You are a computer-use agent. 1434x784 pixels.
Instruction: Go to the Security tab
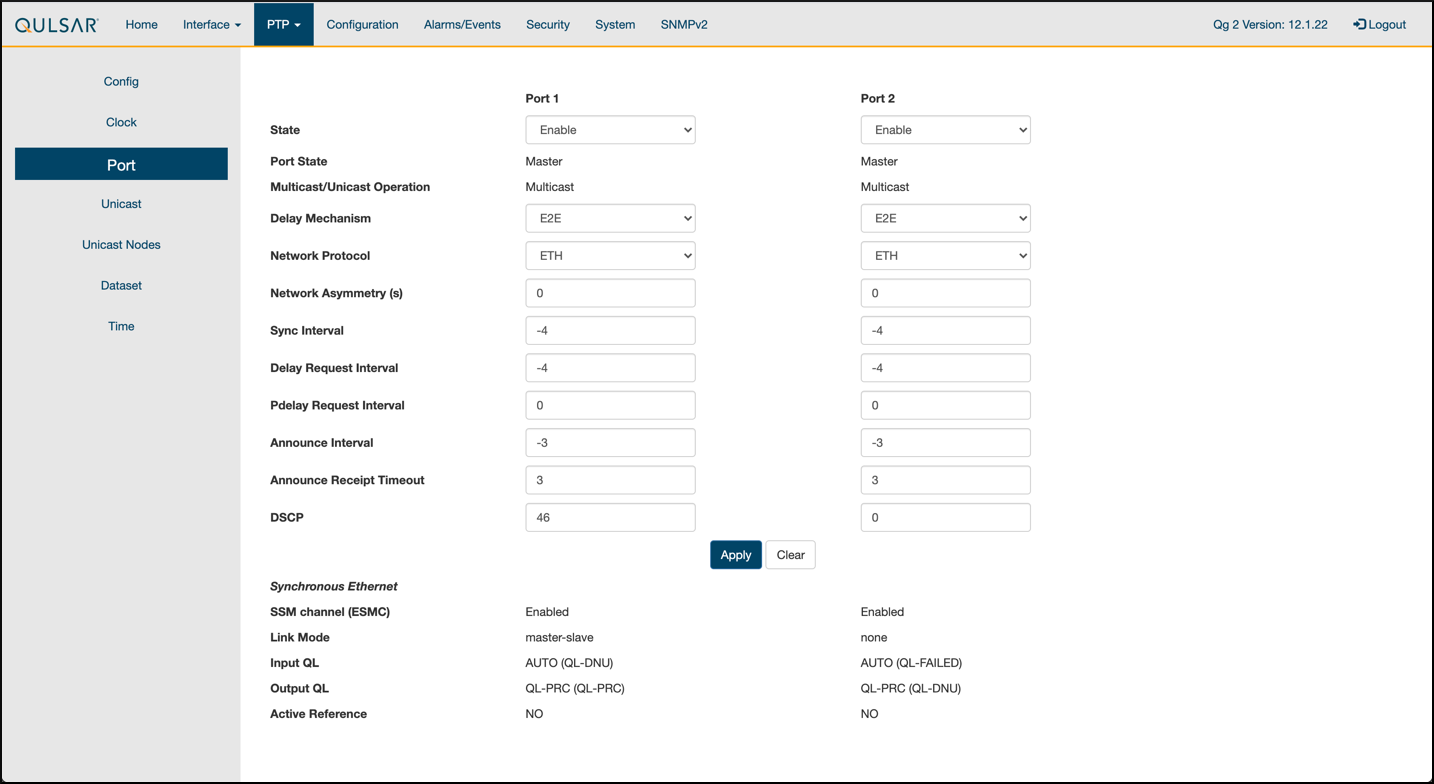tap(547, 25)
